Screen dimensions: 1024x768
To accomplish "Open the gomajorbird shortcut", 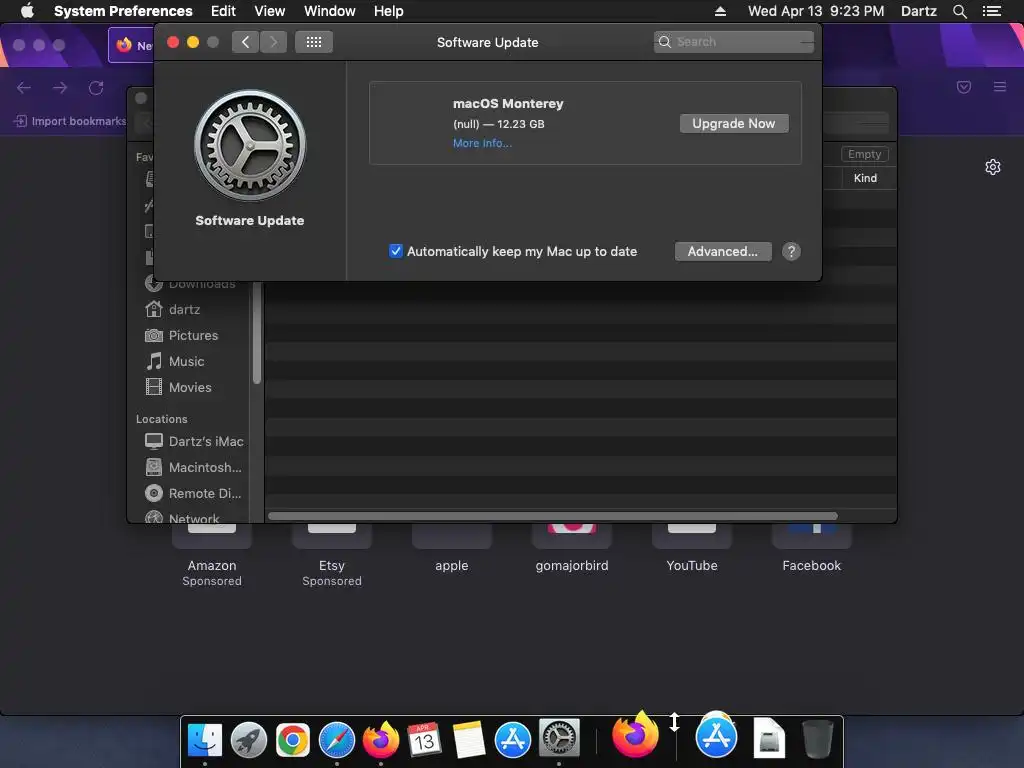I will [571, 549].
